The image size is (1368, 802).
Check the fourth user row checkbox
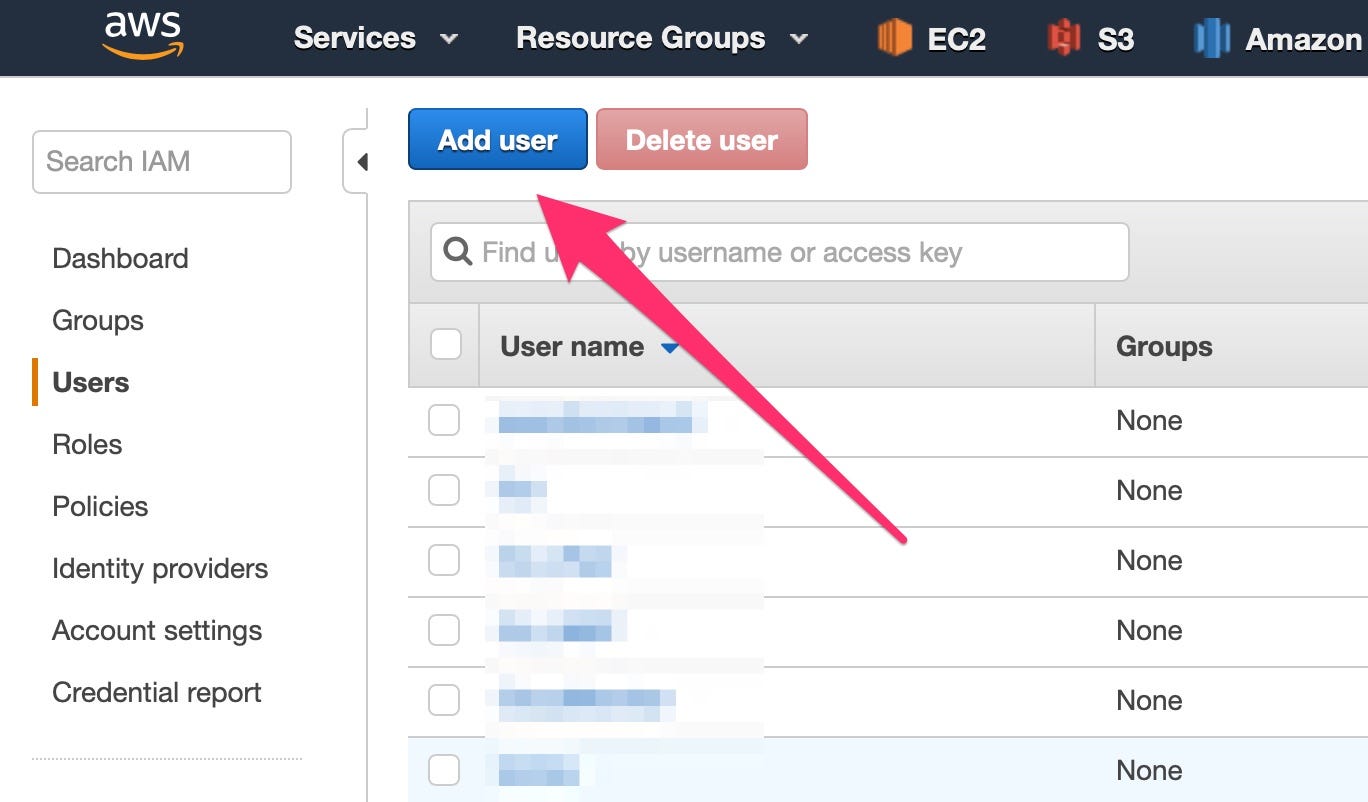[444, 630]
